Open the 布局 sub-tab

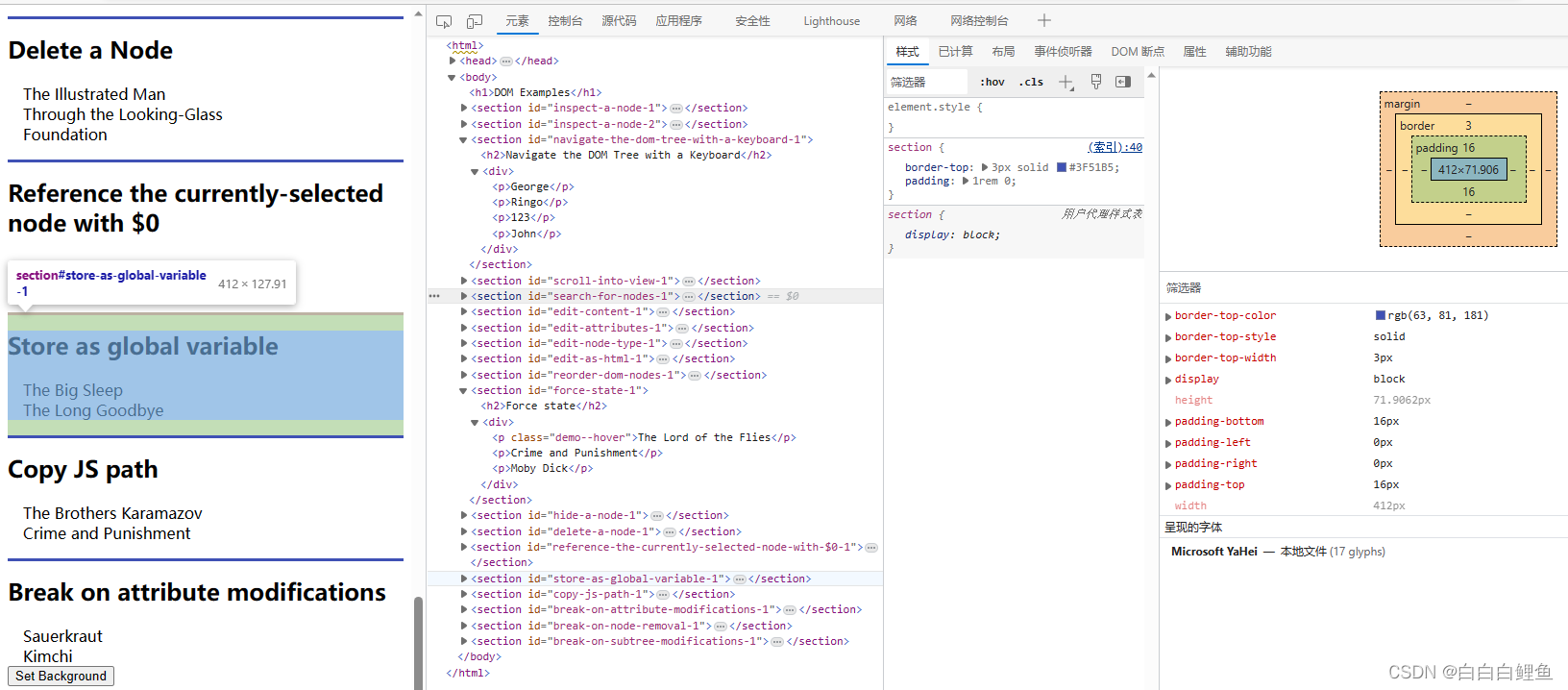[x=1003, y=52]
